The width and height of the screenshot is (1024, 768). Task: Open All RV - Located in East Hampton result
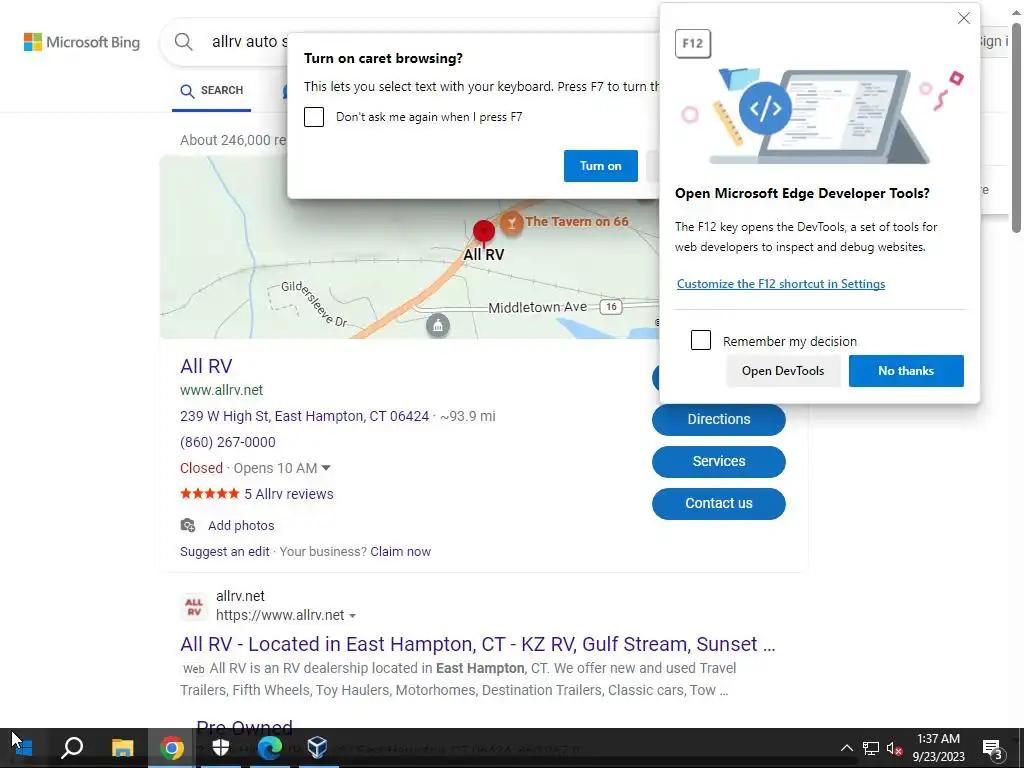click(477, 645)
